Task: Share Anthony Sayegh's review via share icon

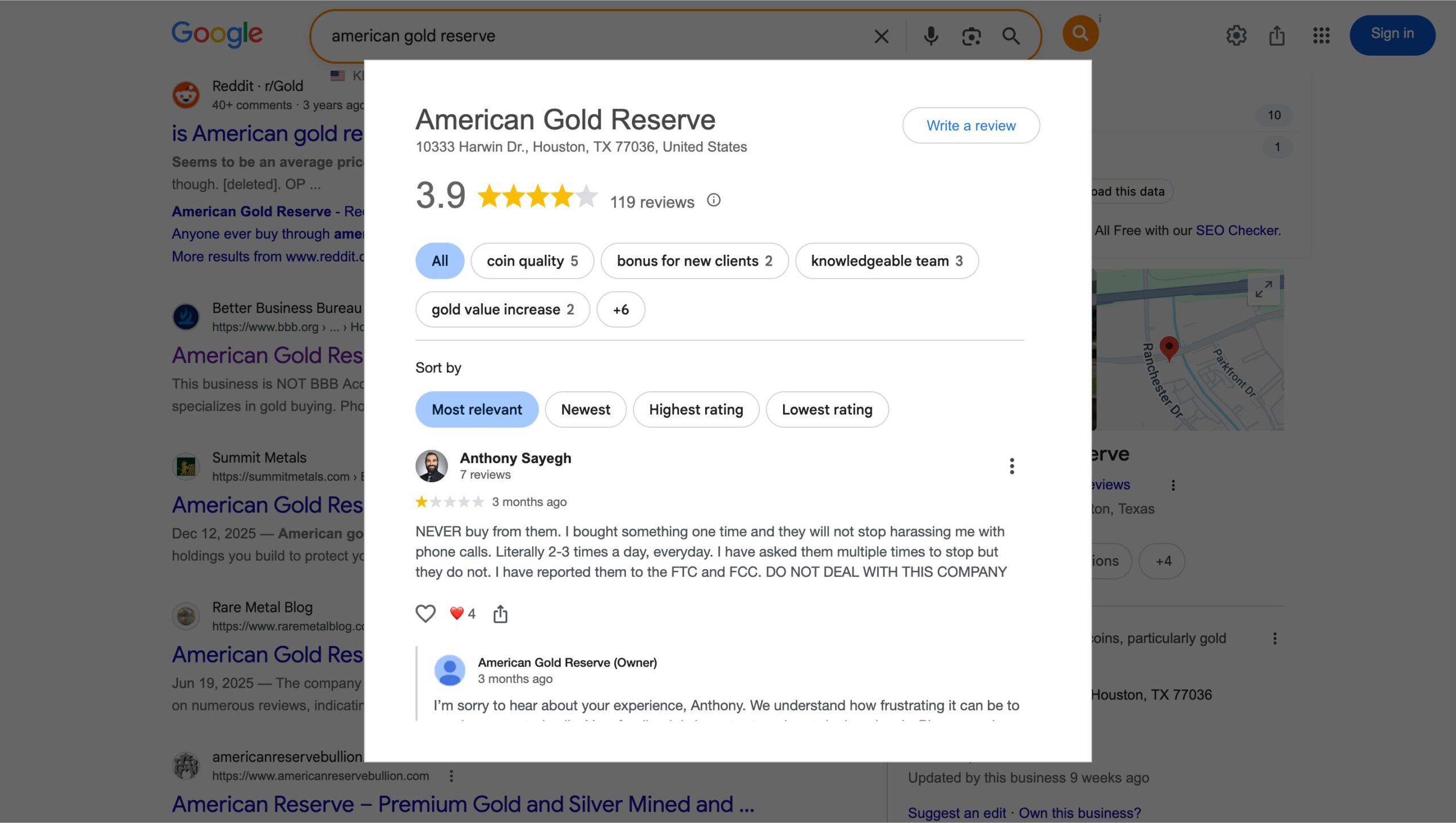Action: [x=500, y=614]
